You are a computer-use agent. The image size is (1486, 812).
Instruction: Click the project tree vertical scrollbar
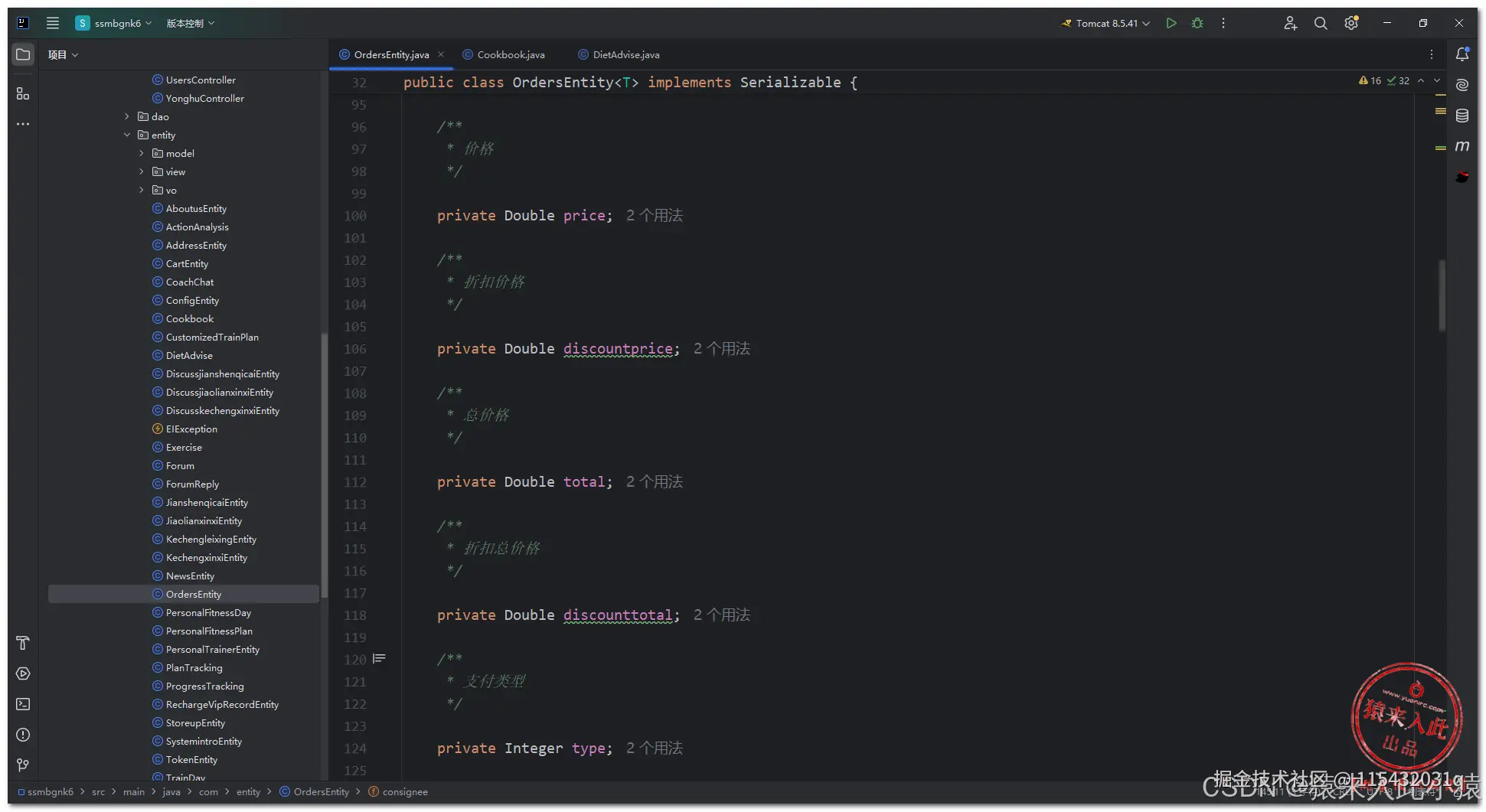click(324, 467)
